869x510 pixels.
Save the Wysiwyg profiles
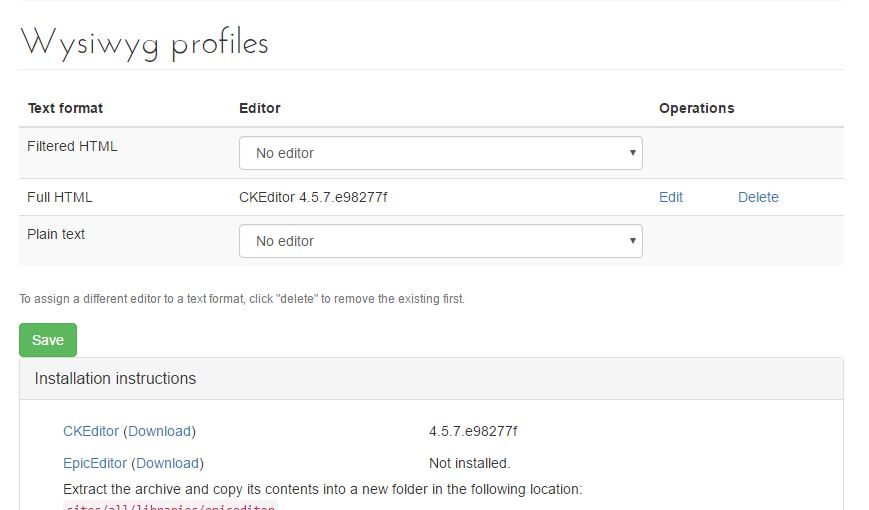pyautogui.click(x=48, y=340)
